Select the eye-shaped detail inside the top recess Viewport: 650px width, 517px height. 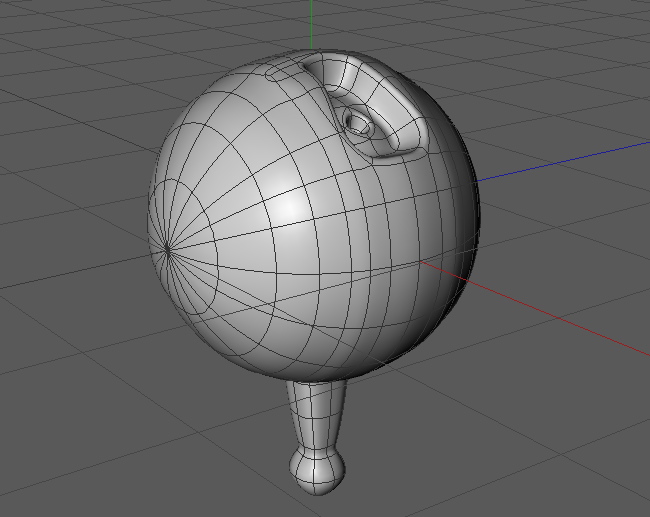tap(359, 123)
